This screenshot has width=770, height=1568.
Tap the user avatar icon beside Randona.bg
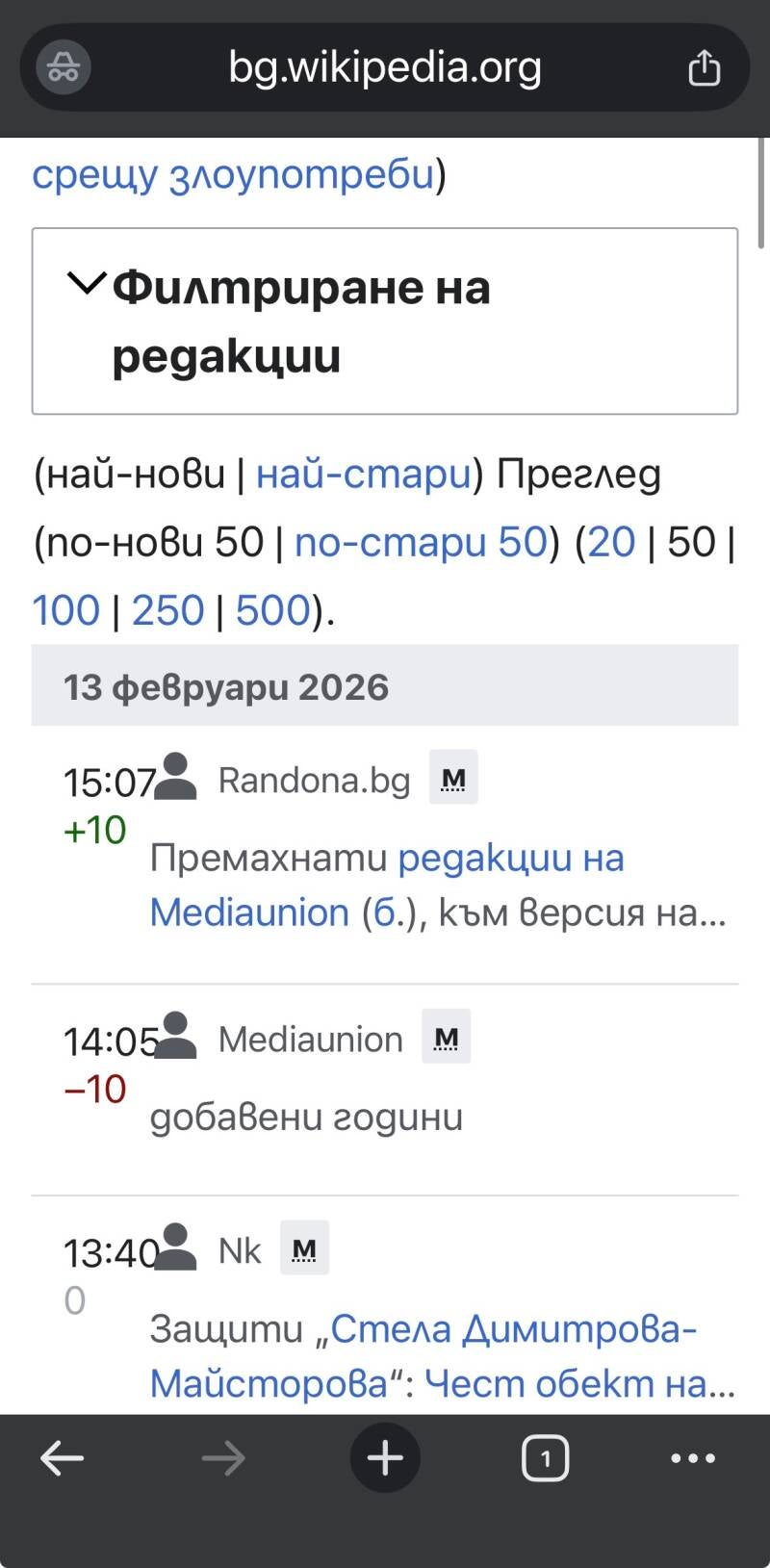tap(176, 778)
